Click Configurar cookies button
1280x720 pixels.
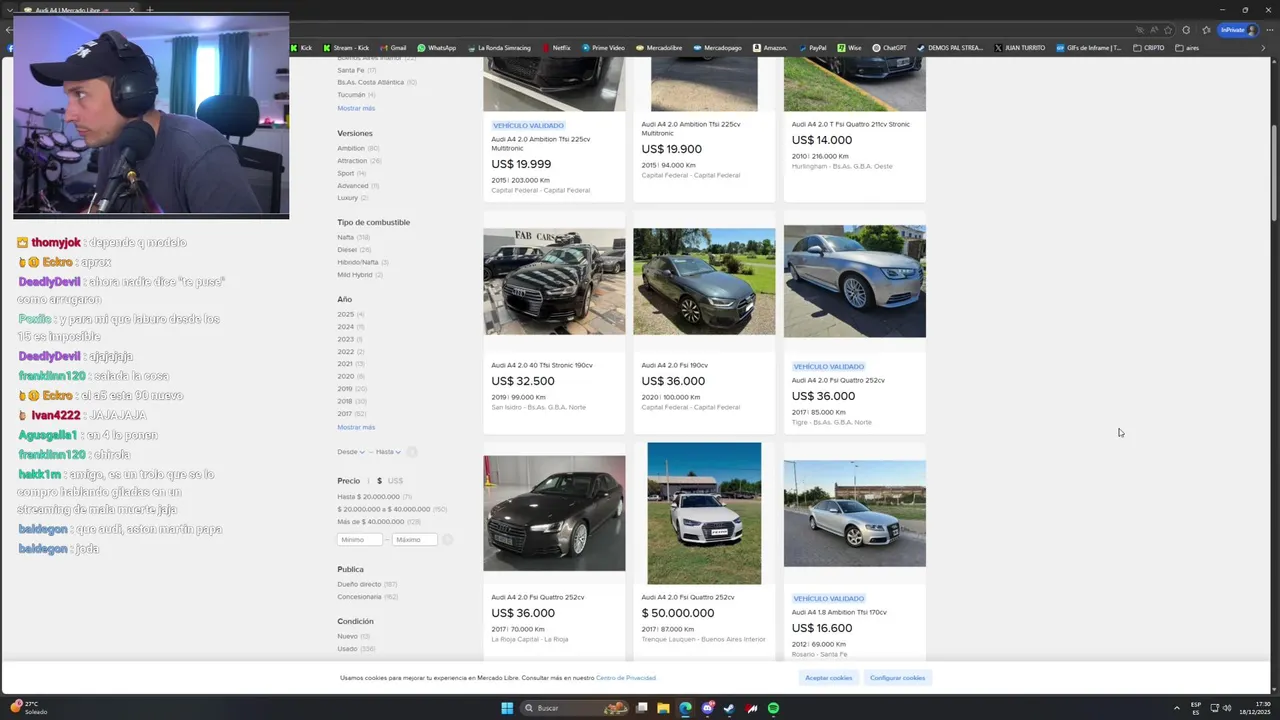click(897, 678)
